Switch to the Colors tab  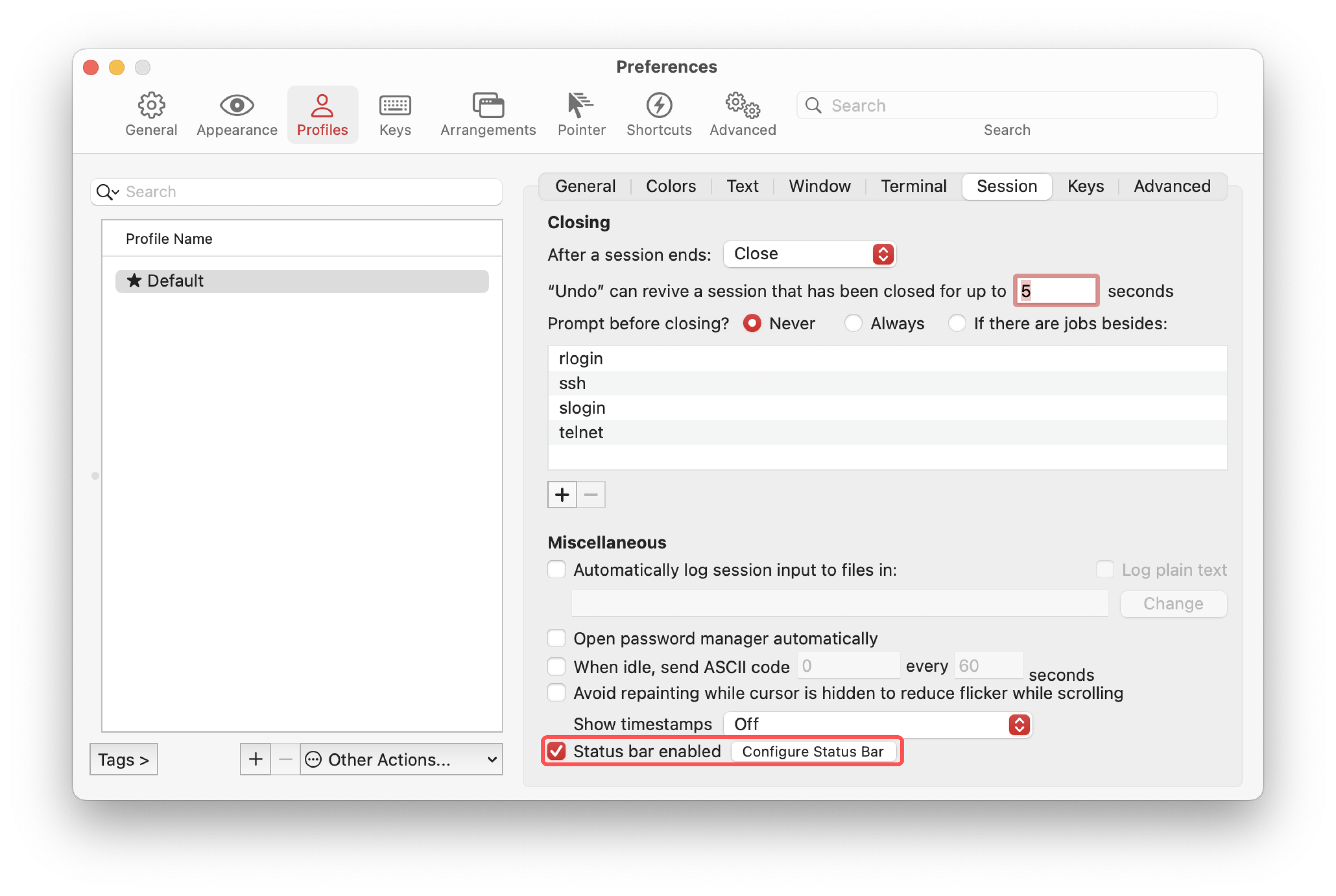(671, 186)
